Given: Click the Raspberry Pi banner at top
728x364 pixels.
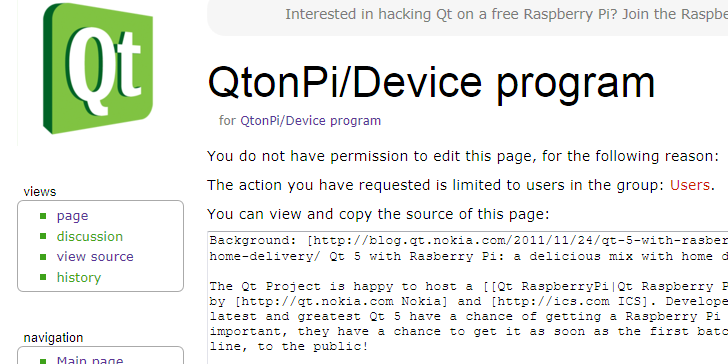Looking at the screenshot, I should tap(468, 16).
